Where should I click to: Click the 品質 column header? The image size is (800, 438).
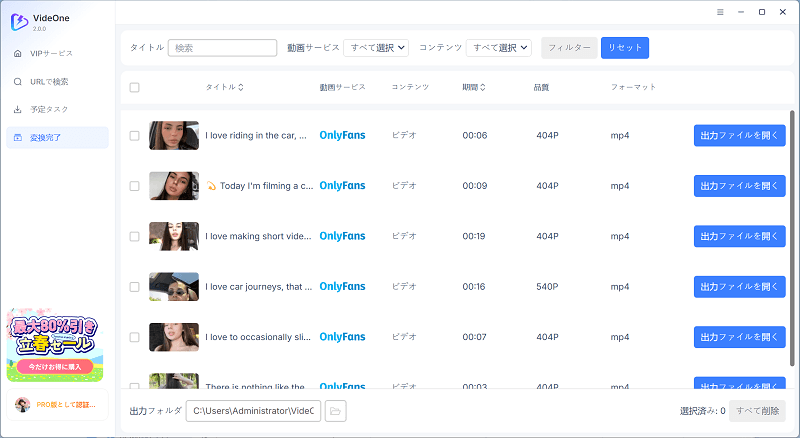click(x=541, y=87)
